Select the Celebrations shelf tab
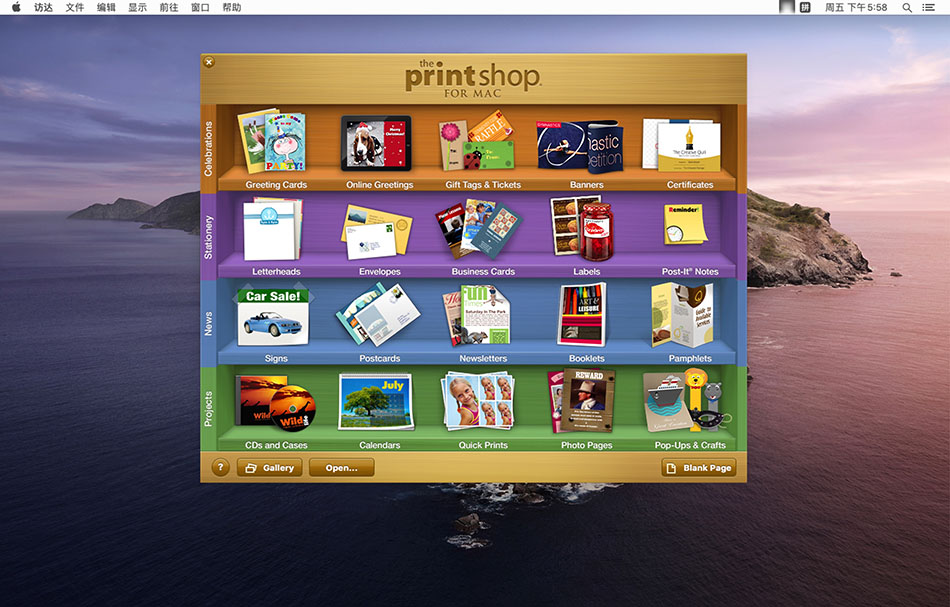This screenshot has width=950, height=607. point(209,148)
